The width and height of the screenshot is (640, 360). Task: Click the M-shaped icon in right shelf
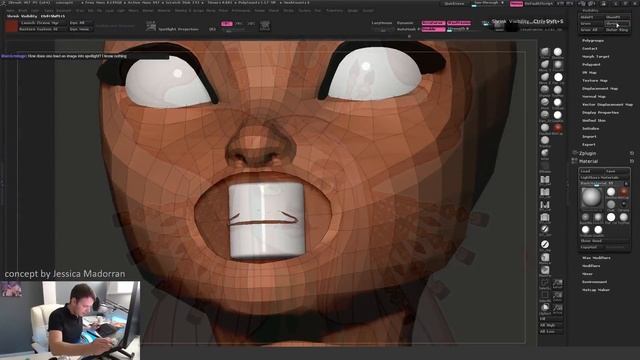coord(545,205)
